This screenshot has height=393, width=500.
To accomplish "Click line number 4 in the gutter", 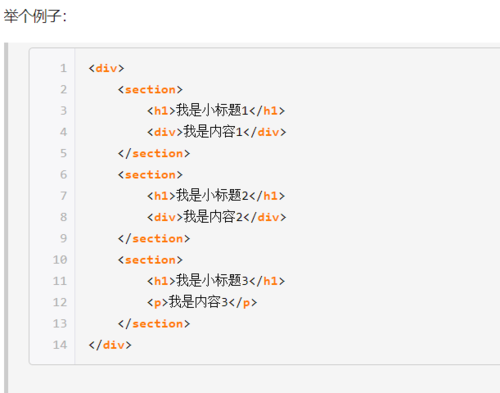I will pos(63,132).
